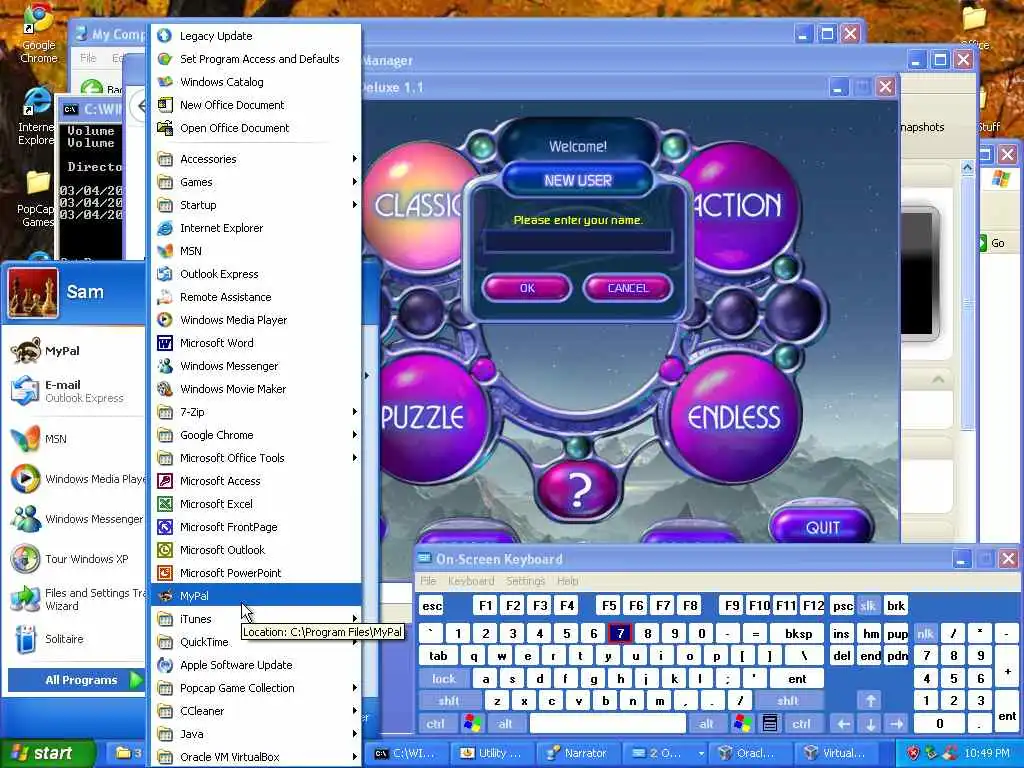The image size is (1024, 768).
Task: Launch Microsoft Word
Action: coord(256,343)
